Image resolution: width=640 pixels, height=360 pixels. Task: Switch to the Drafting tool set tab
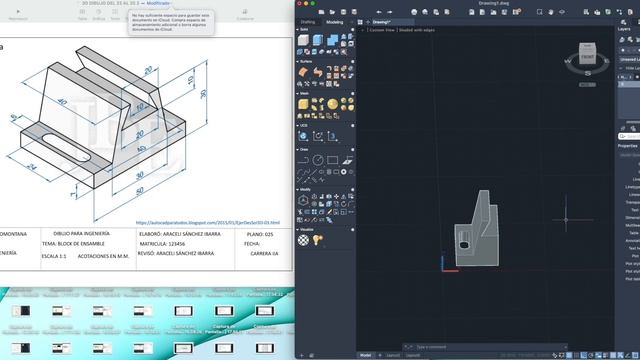tap(308, 22)
